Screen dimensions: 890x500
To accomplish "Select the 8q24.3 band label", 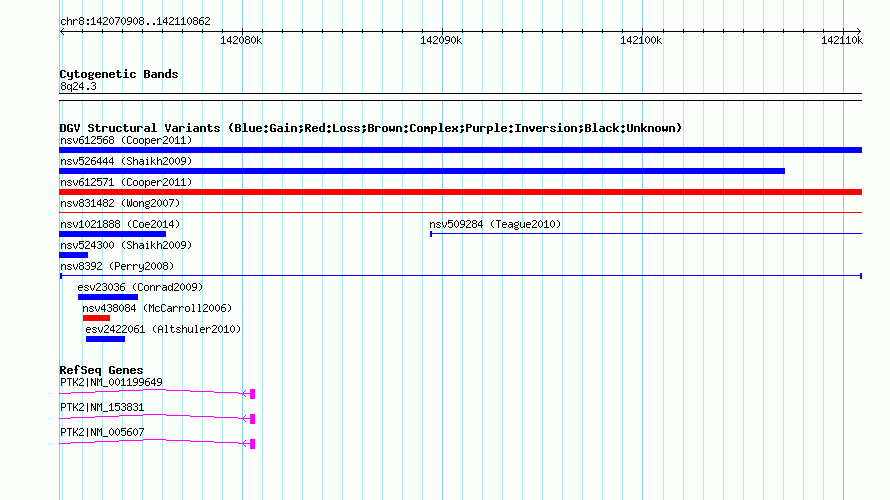I will (x=78, y=86).
